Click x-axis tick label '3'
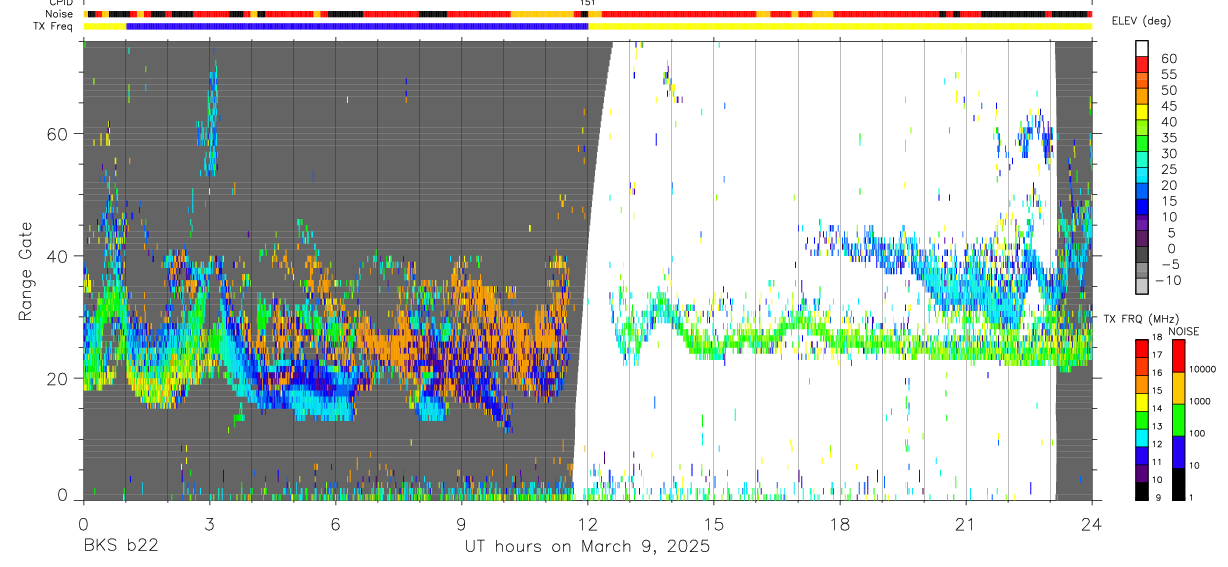This screenshot has height=567, width=1228. (x=209, y=524)
